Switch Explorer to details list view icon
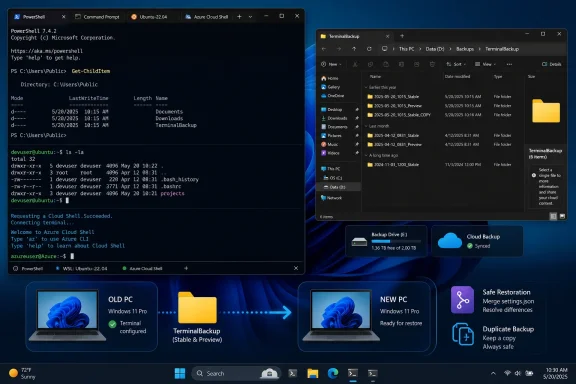This screenshot has width=576, height=384. 553,216
